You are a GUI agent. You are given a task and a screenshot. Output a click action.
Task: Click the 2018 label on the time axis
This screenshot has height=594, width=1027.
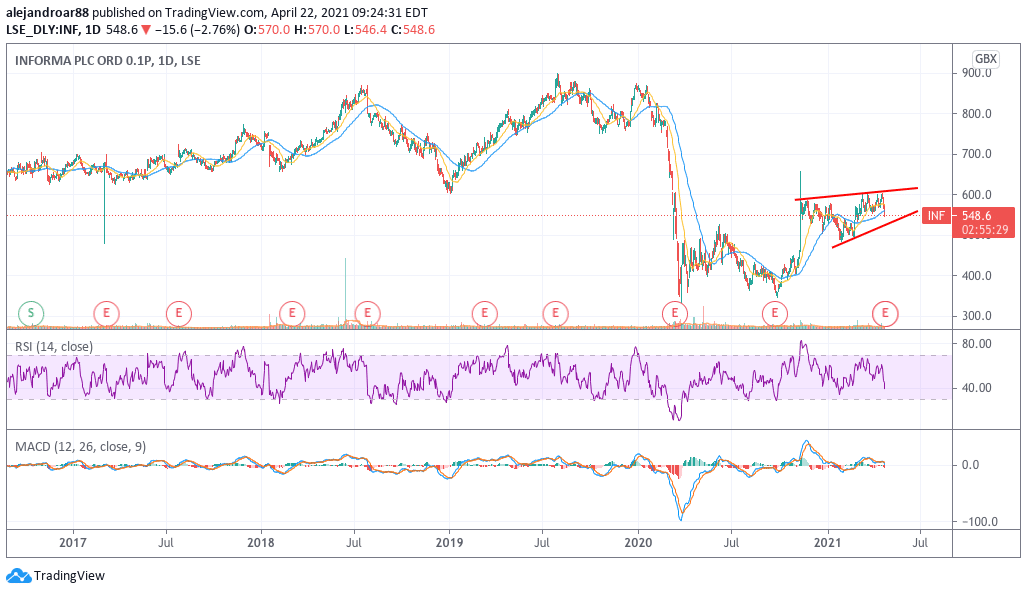coord(261,543)
